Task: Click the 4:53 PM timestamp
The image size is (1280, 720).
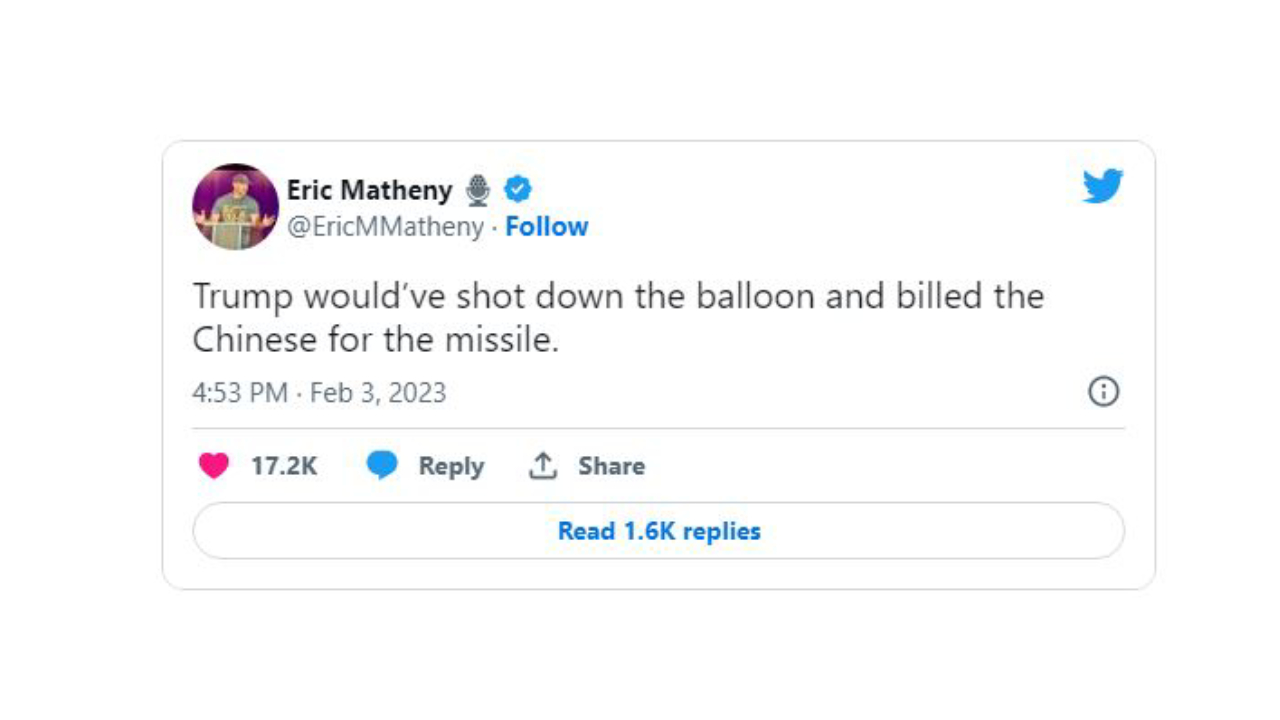Action: pos(239,392)
